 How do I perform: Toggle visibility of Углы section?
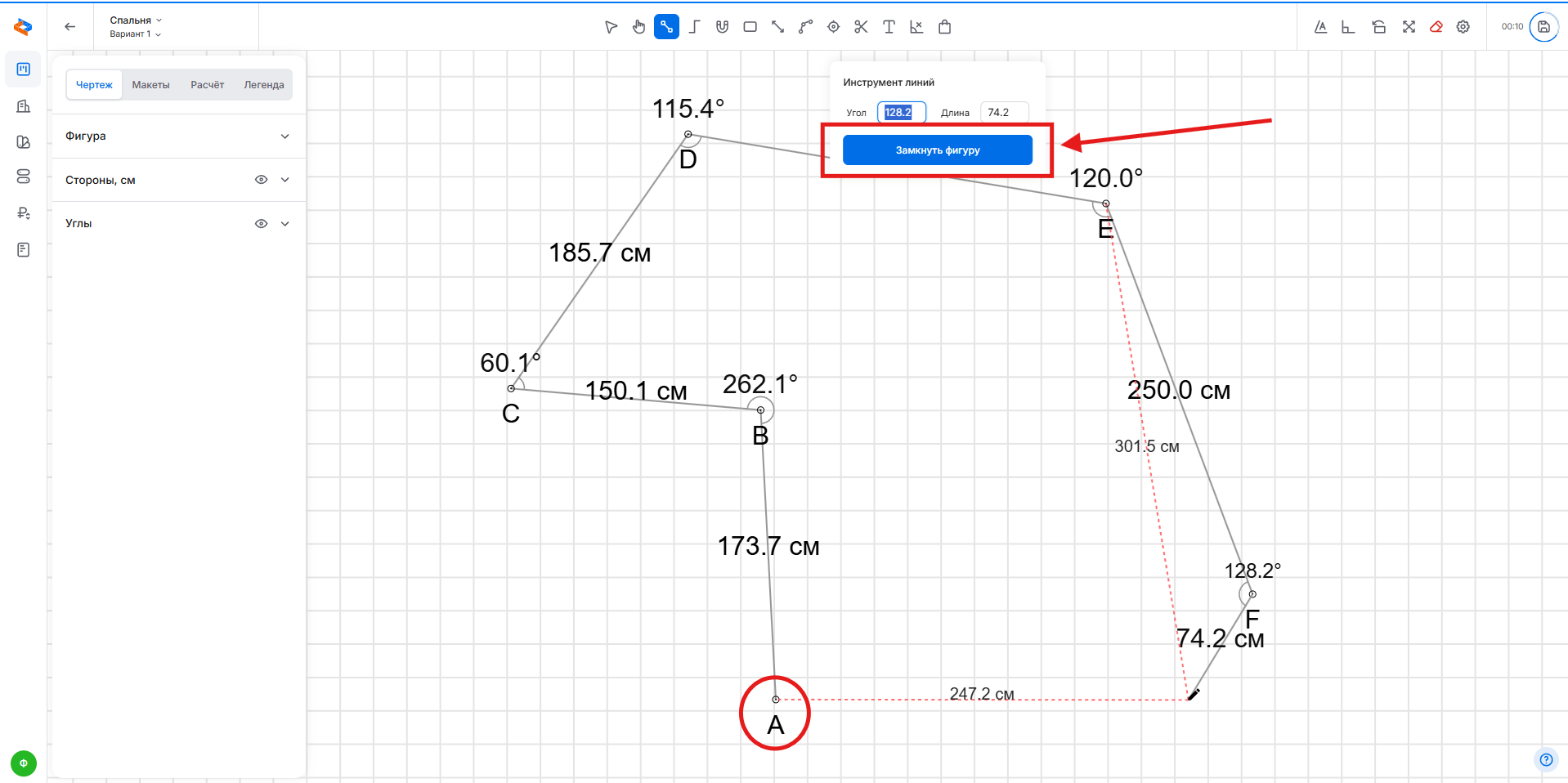point(261,223)
